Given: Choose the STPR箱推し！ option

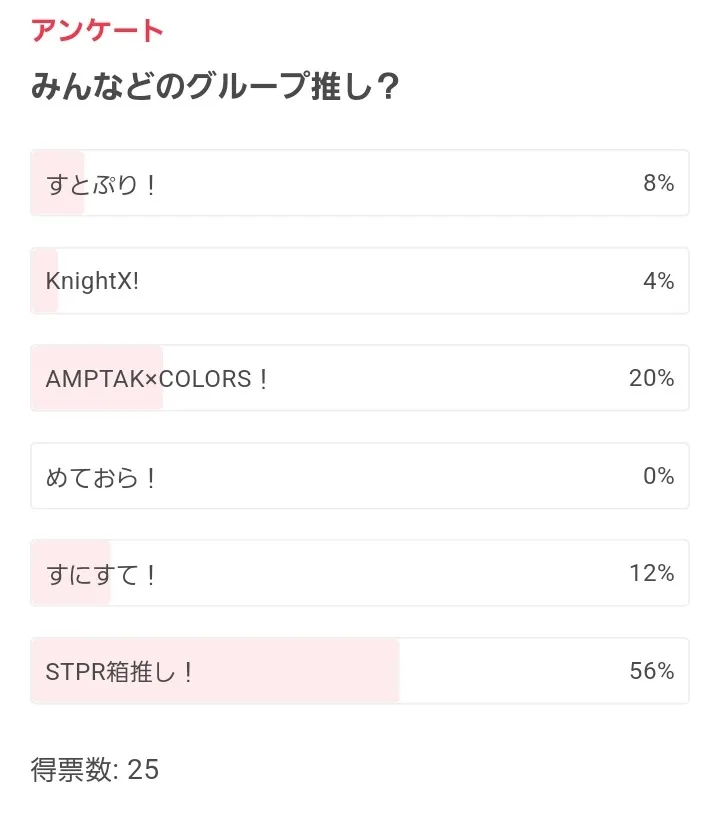Looking at the screenshot, I should pyautogui.click(x=360, y=671).
